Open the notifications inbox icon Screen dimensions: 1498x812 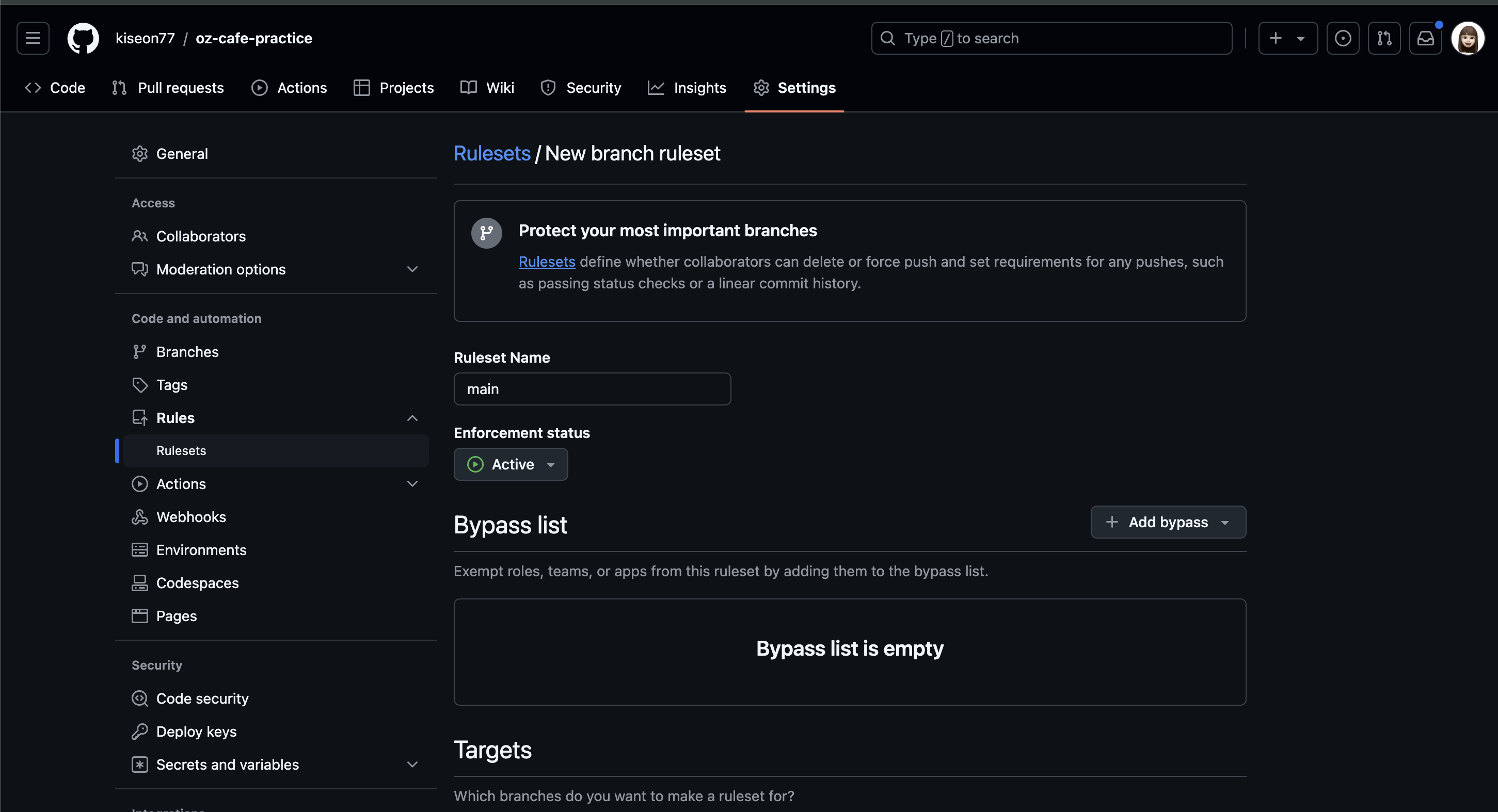point(1425,38)
